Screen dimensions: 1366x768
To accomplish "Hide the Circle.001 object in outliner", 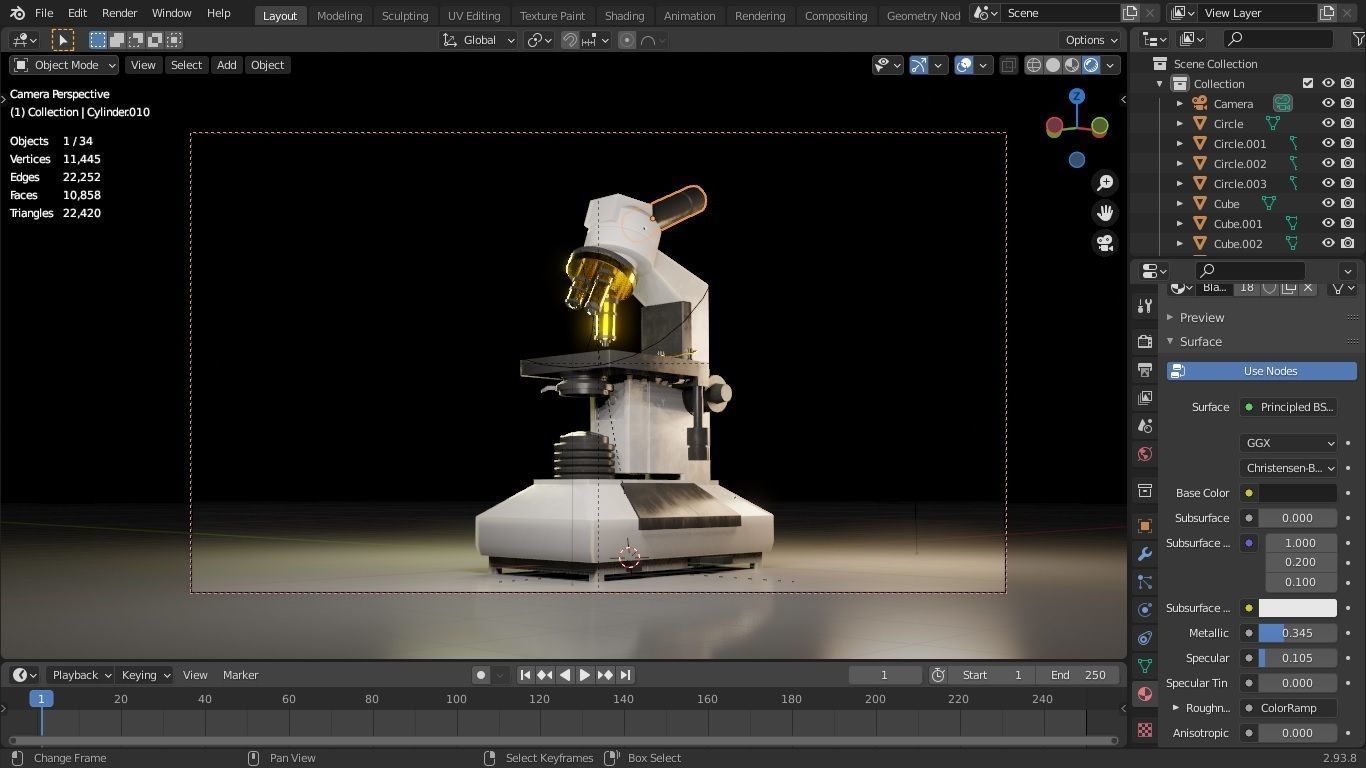I will (x=1328, y=144).
